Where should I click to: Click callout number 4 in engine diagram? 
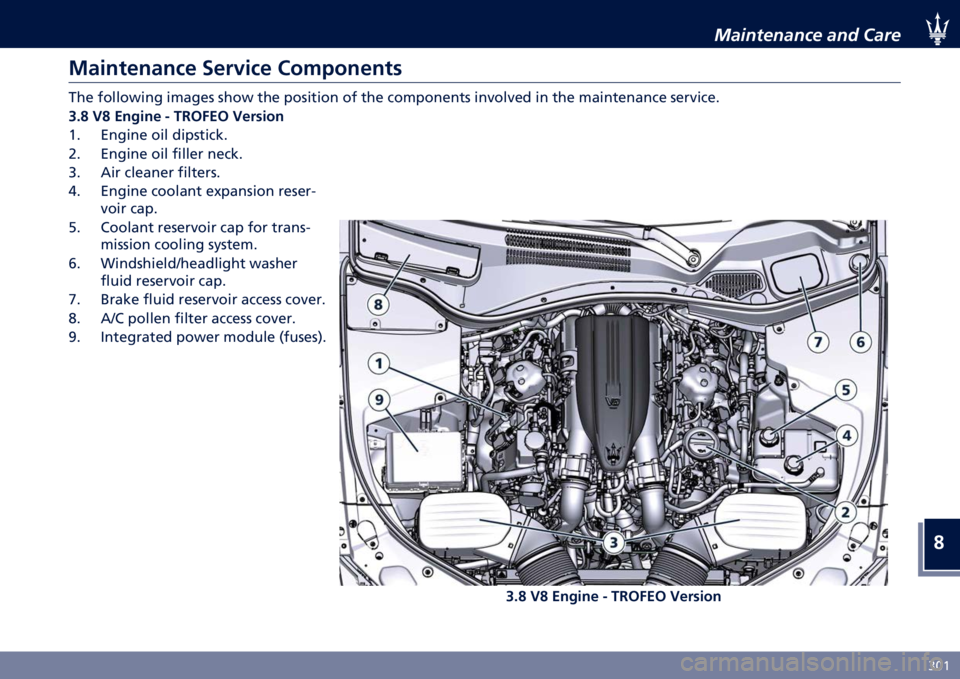coord(847,436)
